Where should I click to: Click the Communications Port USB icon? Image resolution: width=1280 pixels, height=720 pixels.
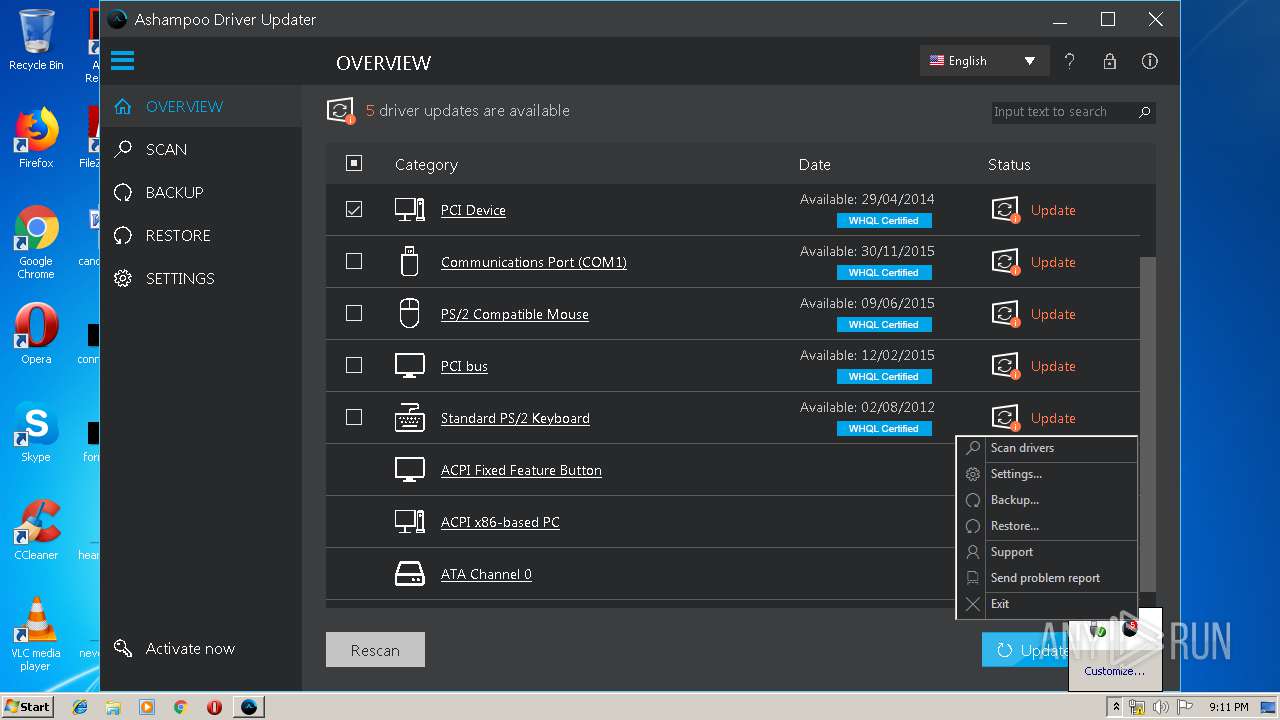point(409,262)
